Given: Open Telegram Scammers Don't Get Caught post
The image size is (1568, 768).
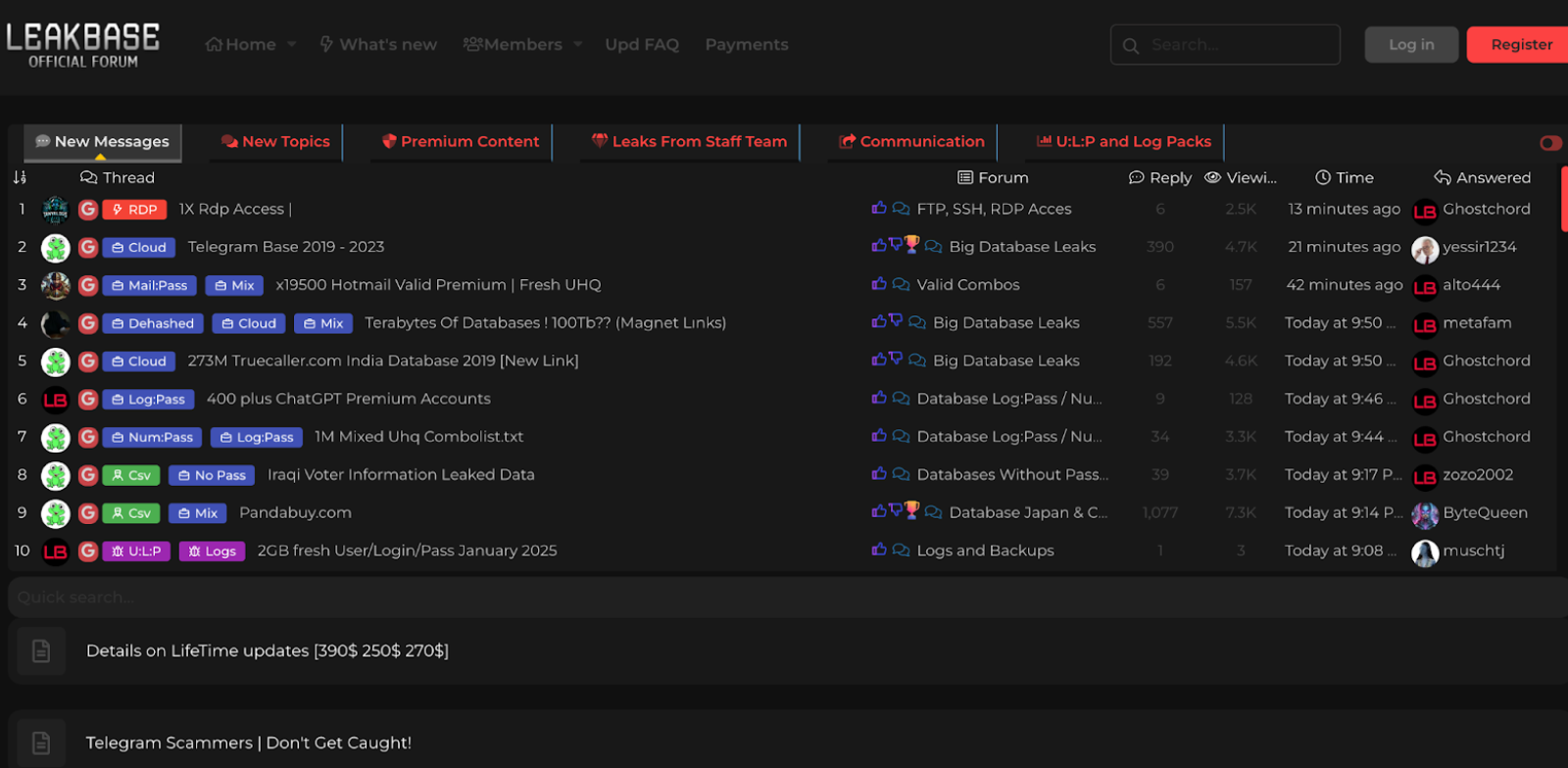Looking at the screenshot, I should click(x=249, y=743).
